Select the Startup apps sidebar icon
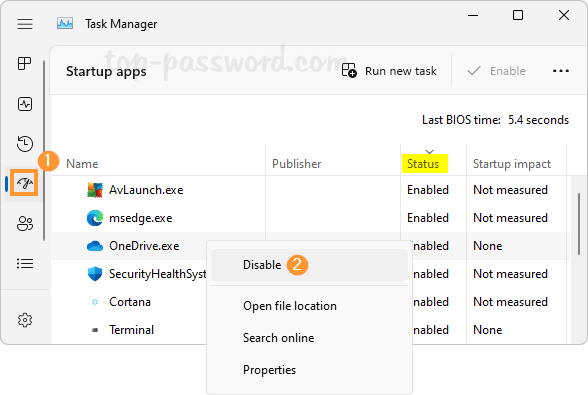This screenshot has height=395, width=588. pos(24,183)
